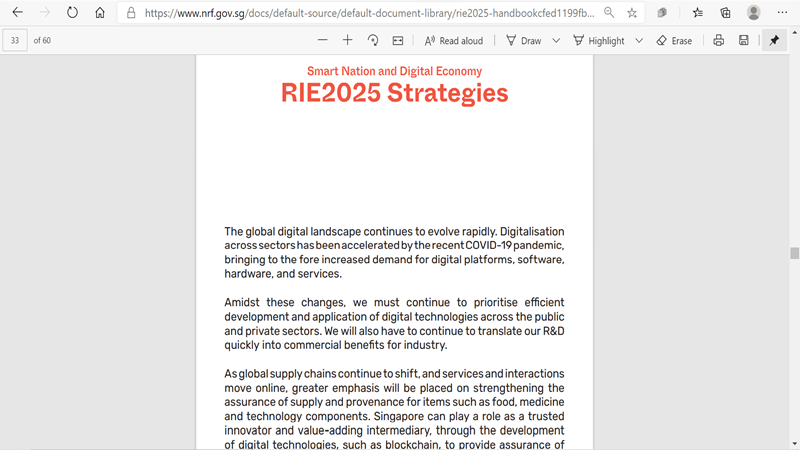This screenshot has height=450, width=800.
Task: Select the Draw tool
Action: (x=523, y=40)
